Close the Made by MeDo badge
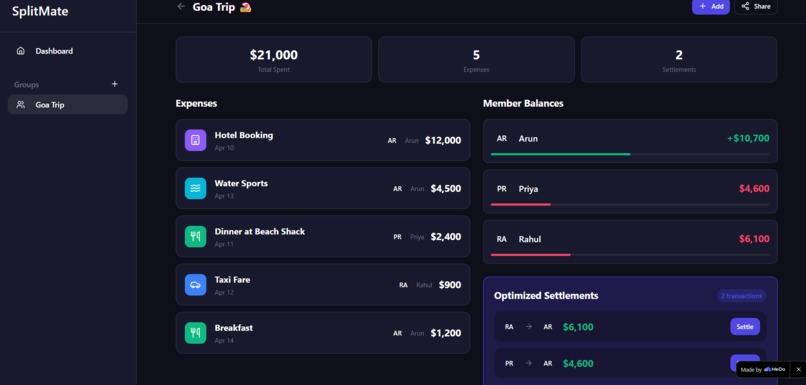 798,370
